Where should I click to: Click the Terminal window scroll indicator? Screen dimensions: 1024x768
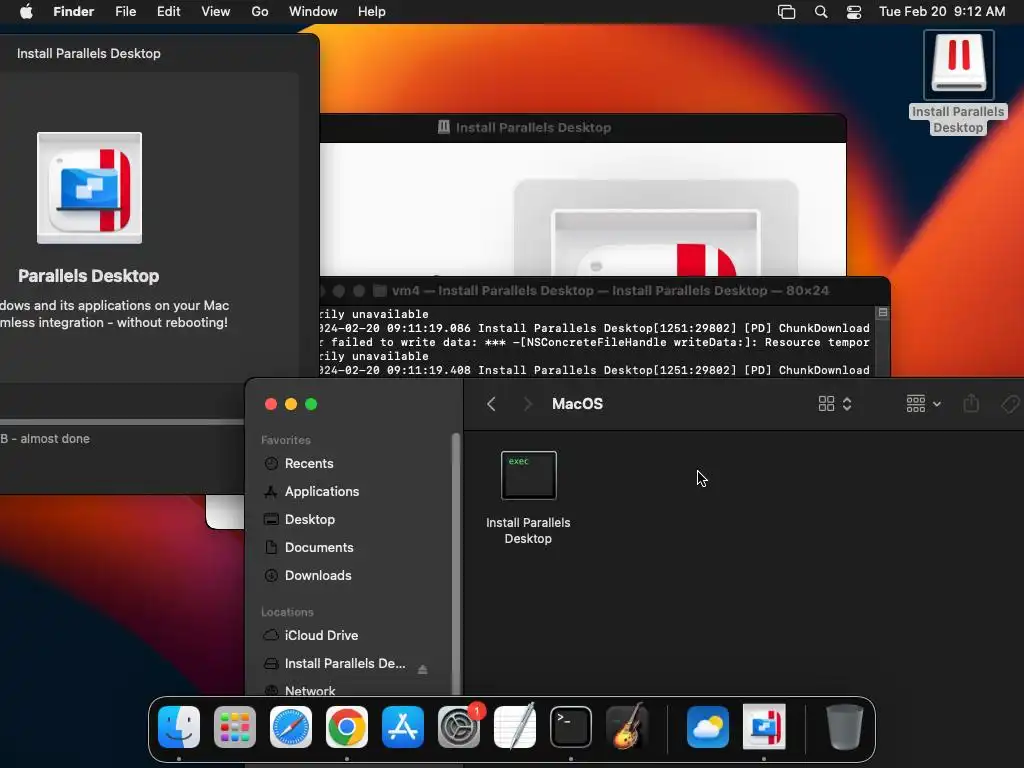(882, 313)
